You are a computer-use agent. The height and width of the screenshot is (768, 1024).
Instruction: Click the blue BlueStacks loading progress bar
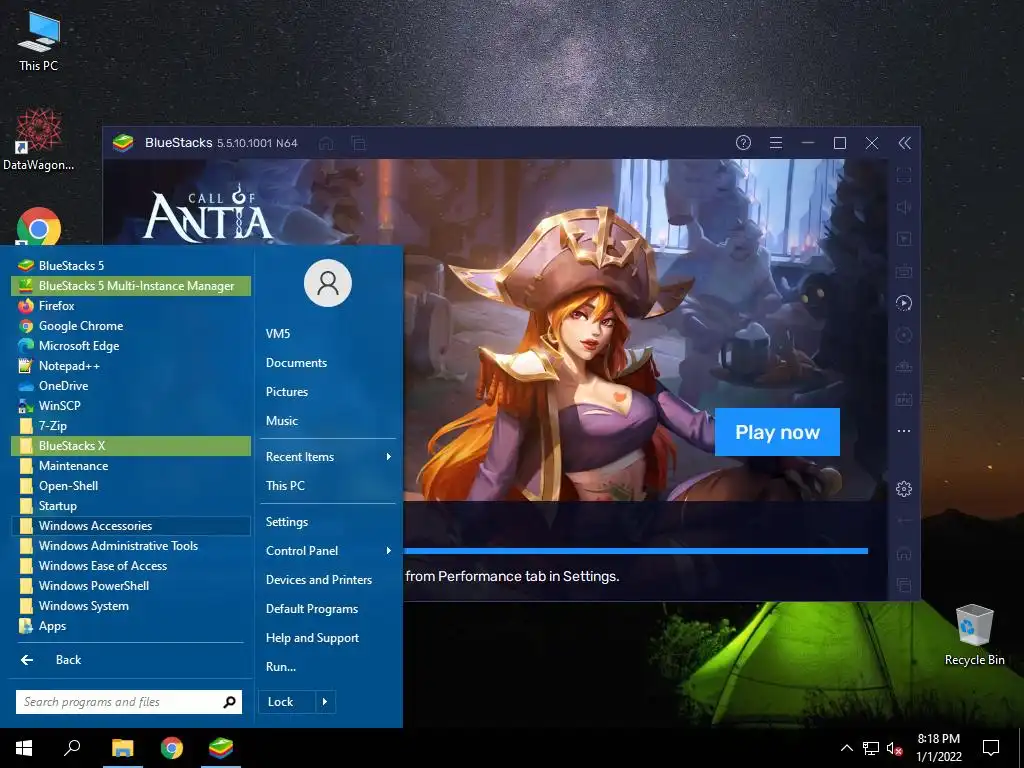pos(635,551)
